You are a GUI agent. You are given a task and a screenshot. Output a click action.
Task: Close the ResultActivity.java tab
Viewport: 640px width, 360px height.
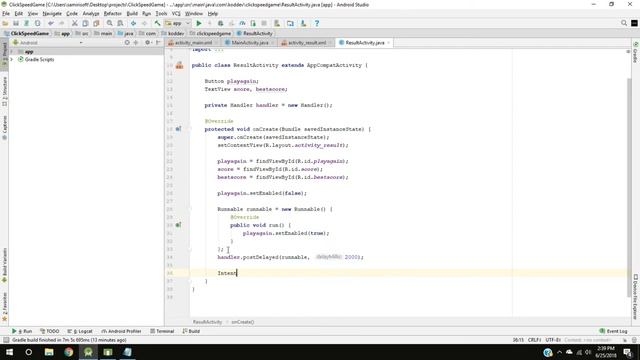coord(389,42)
